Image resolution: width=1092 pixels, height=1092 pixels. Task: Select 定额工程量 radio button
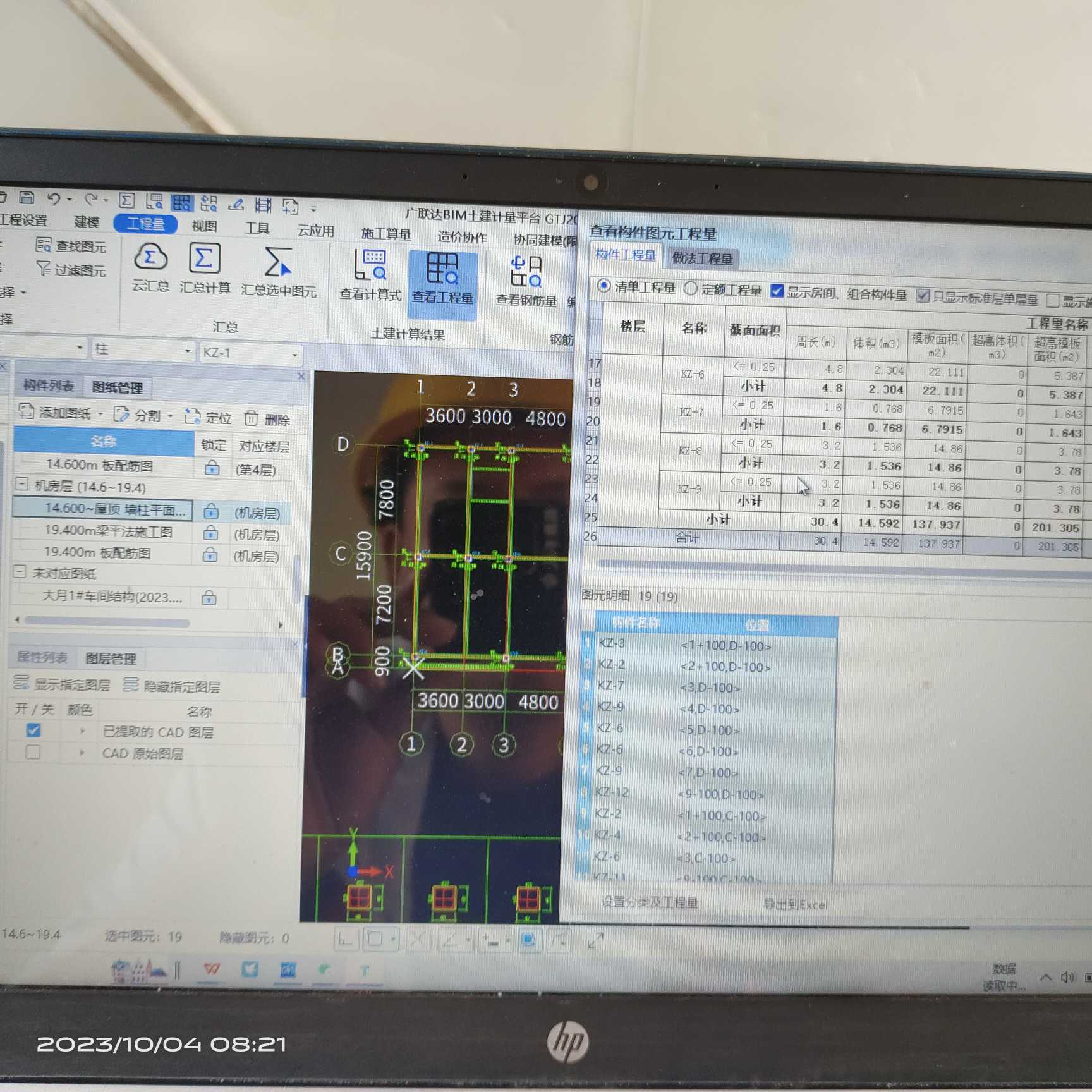pyautogui.click(x=691, y=289)
